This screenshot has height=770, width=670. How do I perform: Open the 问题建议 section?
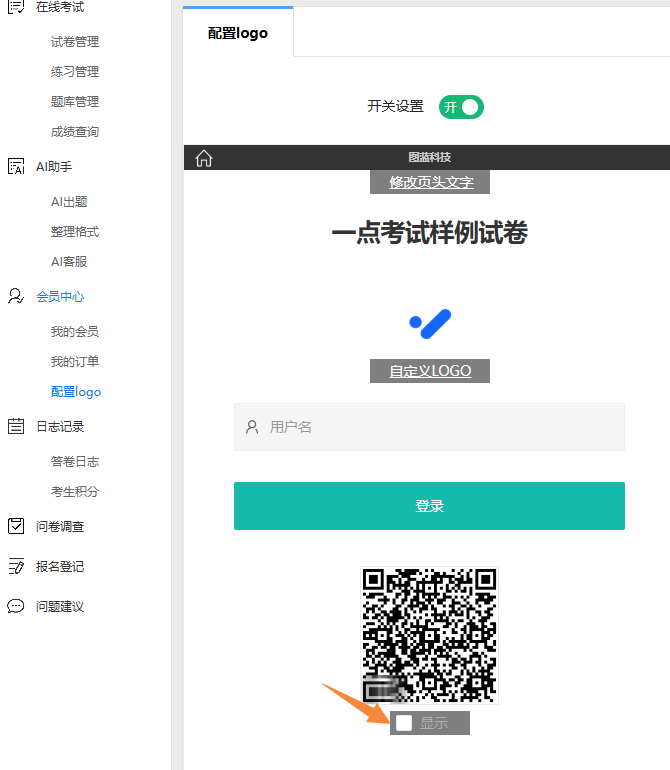(x=60, y=606)
